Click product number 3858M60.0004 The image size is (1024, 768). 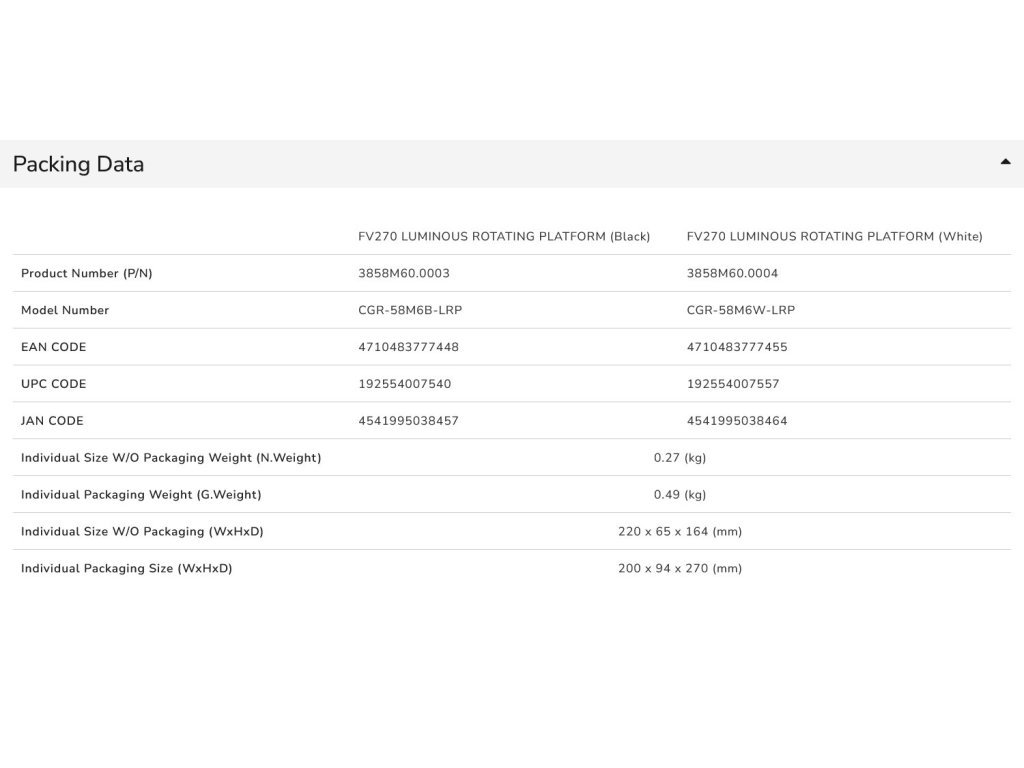(732, 273)
